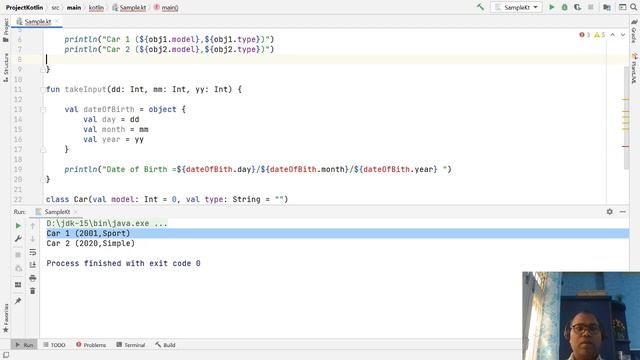The image size is (640, 360).
Task: Open the SampleKt run configuration dropdown
Action: click(516, 7)
